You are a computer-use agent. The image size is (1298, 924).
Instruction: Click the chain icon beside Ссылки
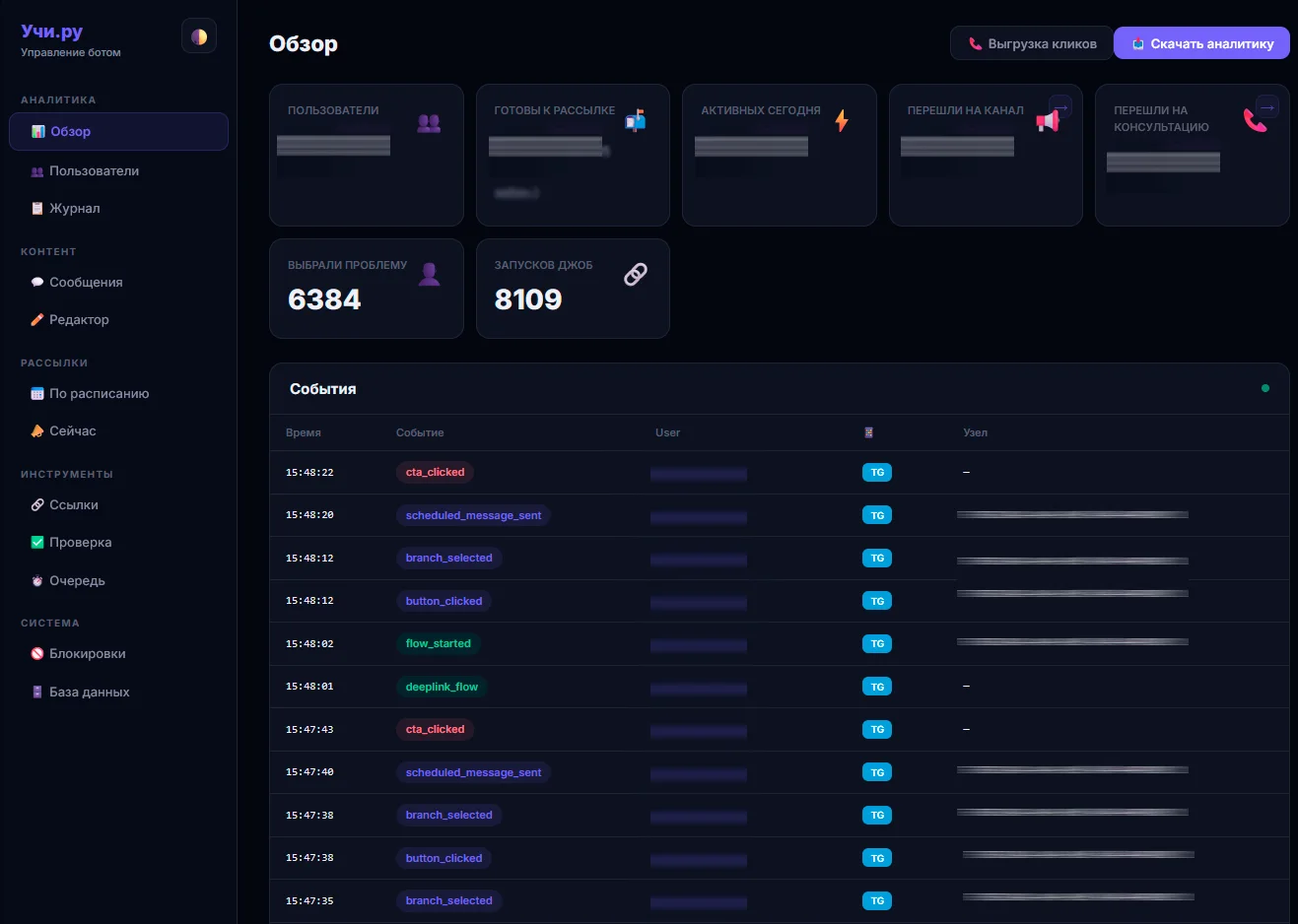coord(37,504)
